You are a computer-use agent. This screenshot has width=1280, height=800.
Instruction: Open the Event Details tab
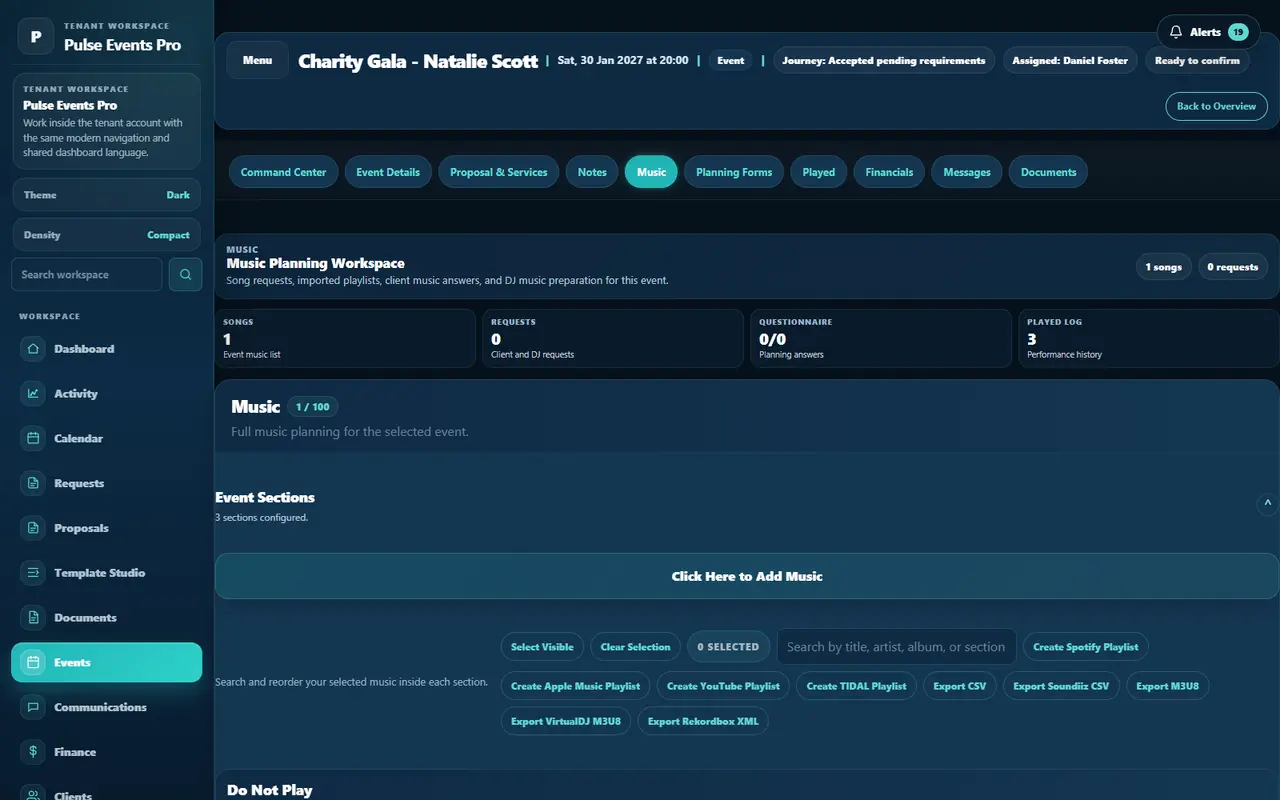point(388,172)
